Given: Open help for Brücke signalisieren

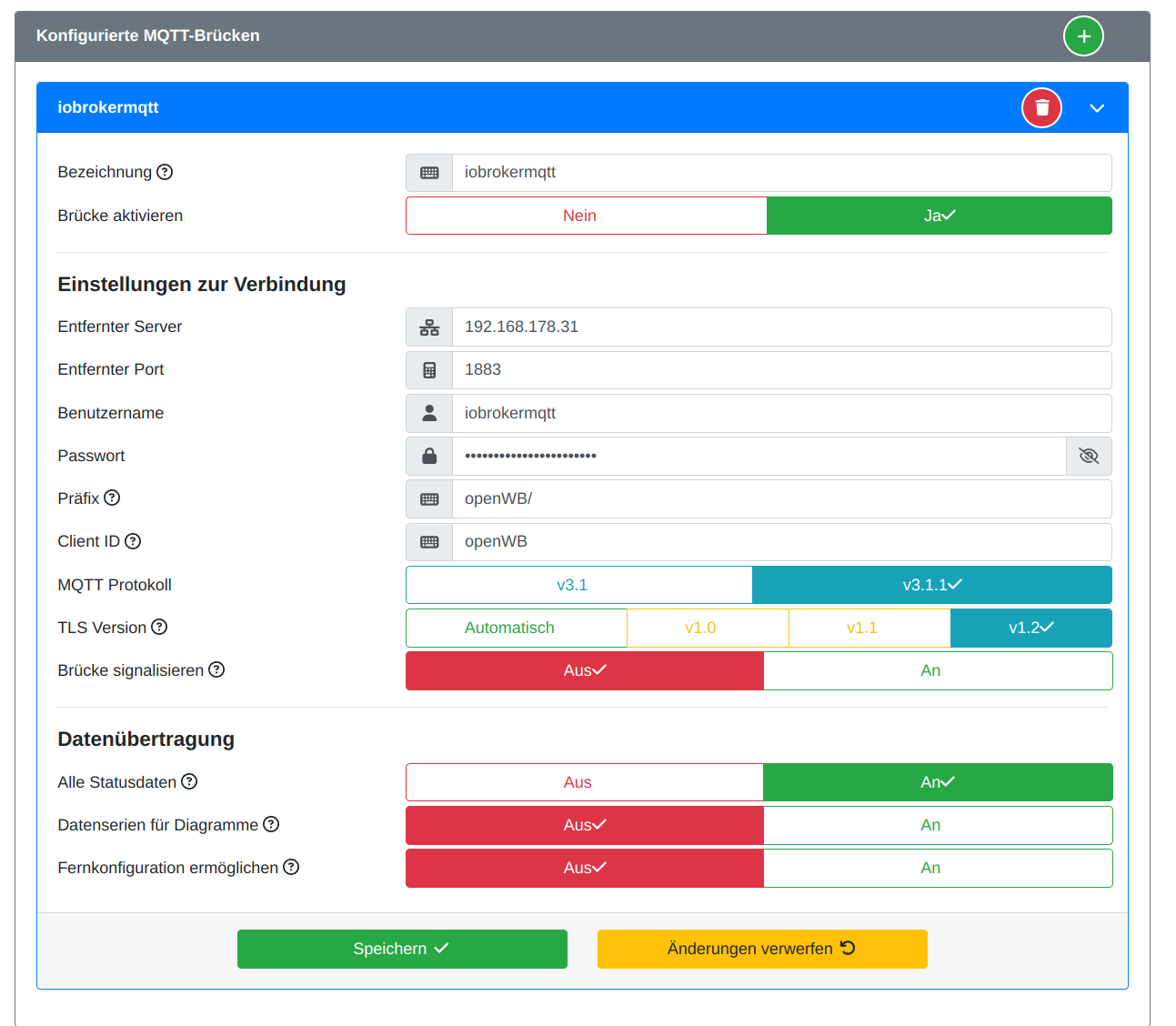Looking at the screenshot, I should click(216, 669).
